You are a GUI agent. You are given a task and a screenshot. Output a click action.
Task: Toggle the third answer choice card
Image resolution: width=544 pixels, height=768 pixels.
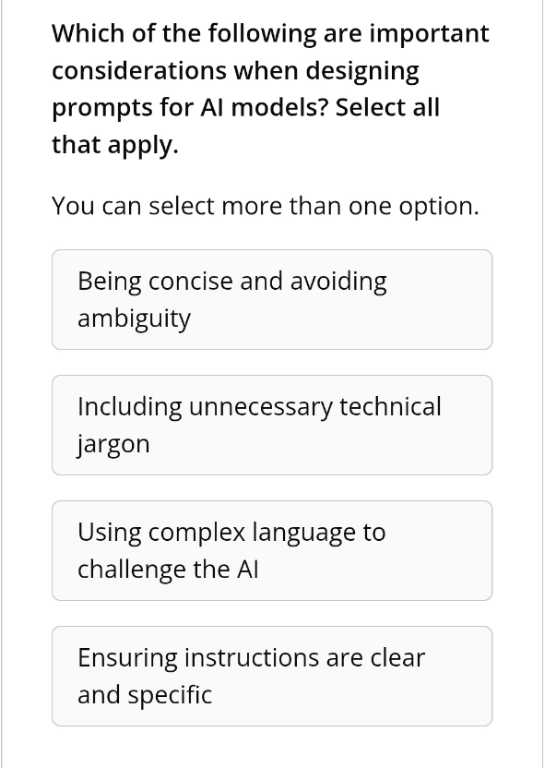(272, 550)
